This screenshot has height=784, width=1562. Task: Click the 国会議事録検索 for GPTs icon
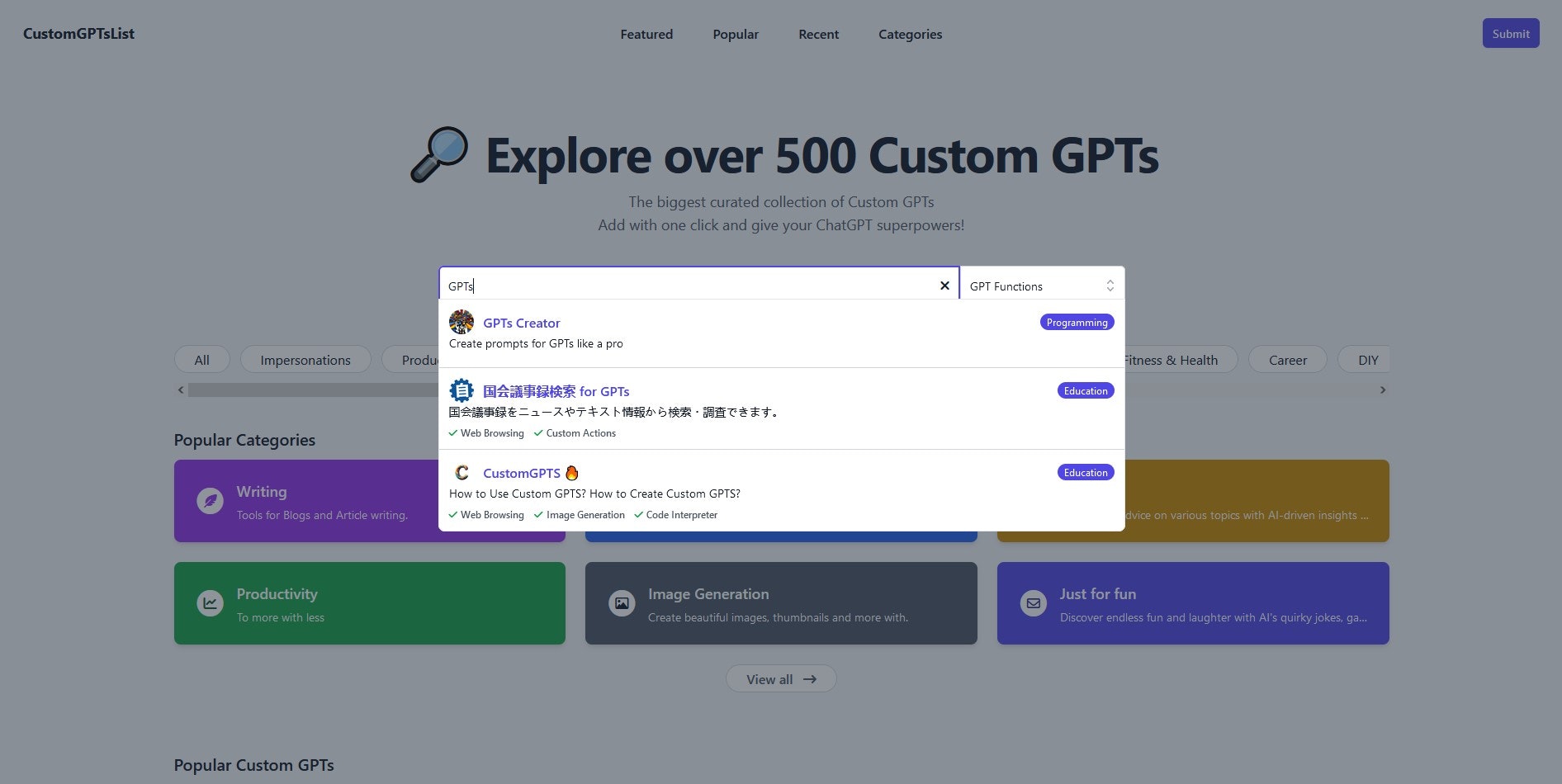[x=461, y=390]
